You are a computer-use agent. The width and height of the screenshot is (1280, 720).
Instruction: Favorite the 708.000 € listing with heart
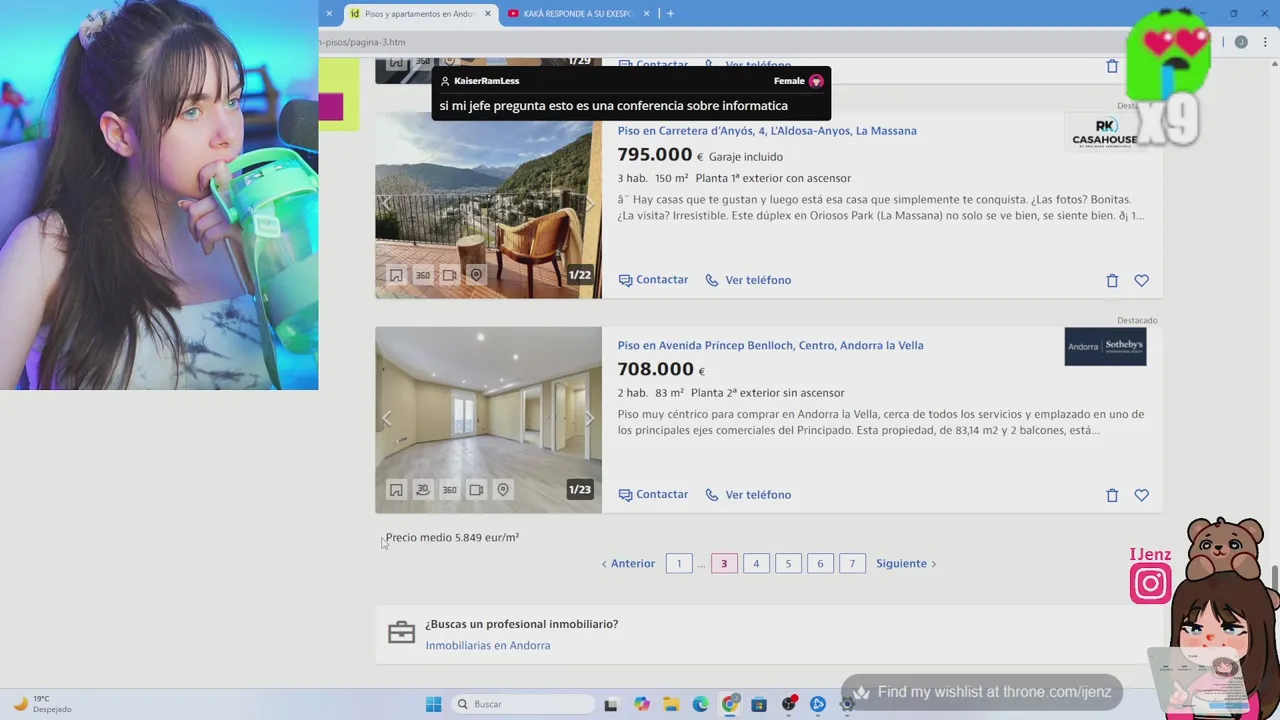[x=1141, y=495]
